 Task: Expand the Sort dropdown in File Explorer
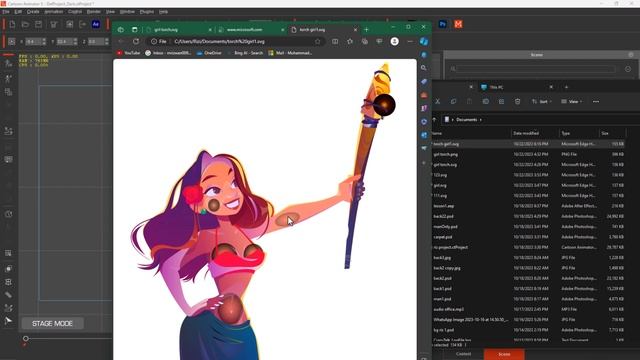[542, 101]
